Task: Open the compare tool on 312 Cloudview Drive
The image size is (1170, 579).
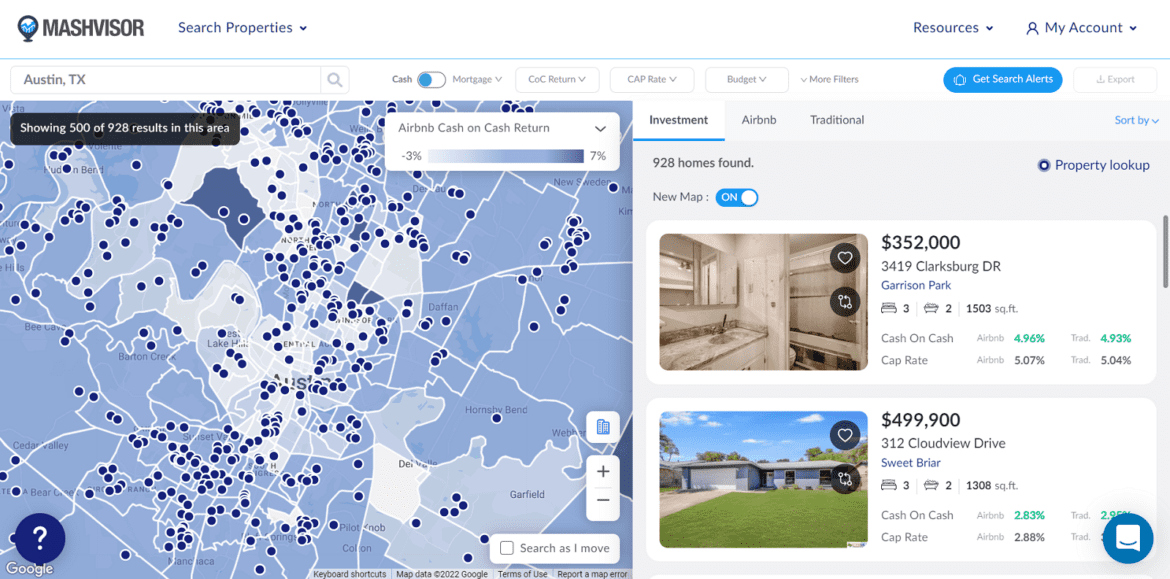Action: (x=845, y=480)
